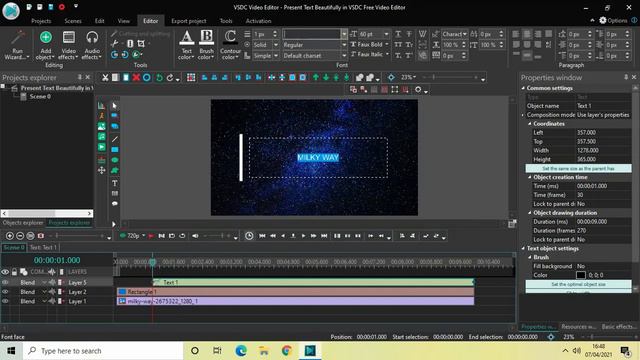
Task: Jump to the start of the timeline
Action: (262, 236)
